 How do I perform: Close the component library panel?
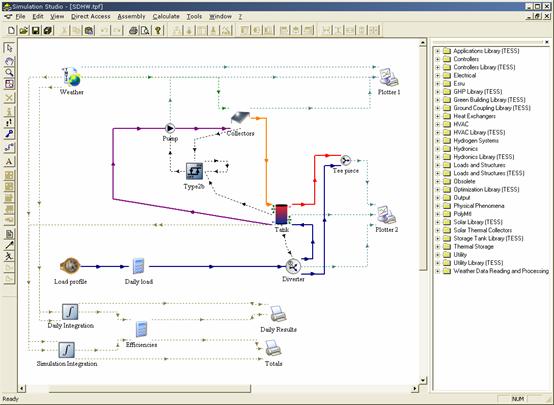click(547, 42)
